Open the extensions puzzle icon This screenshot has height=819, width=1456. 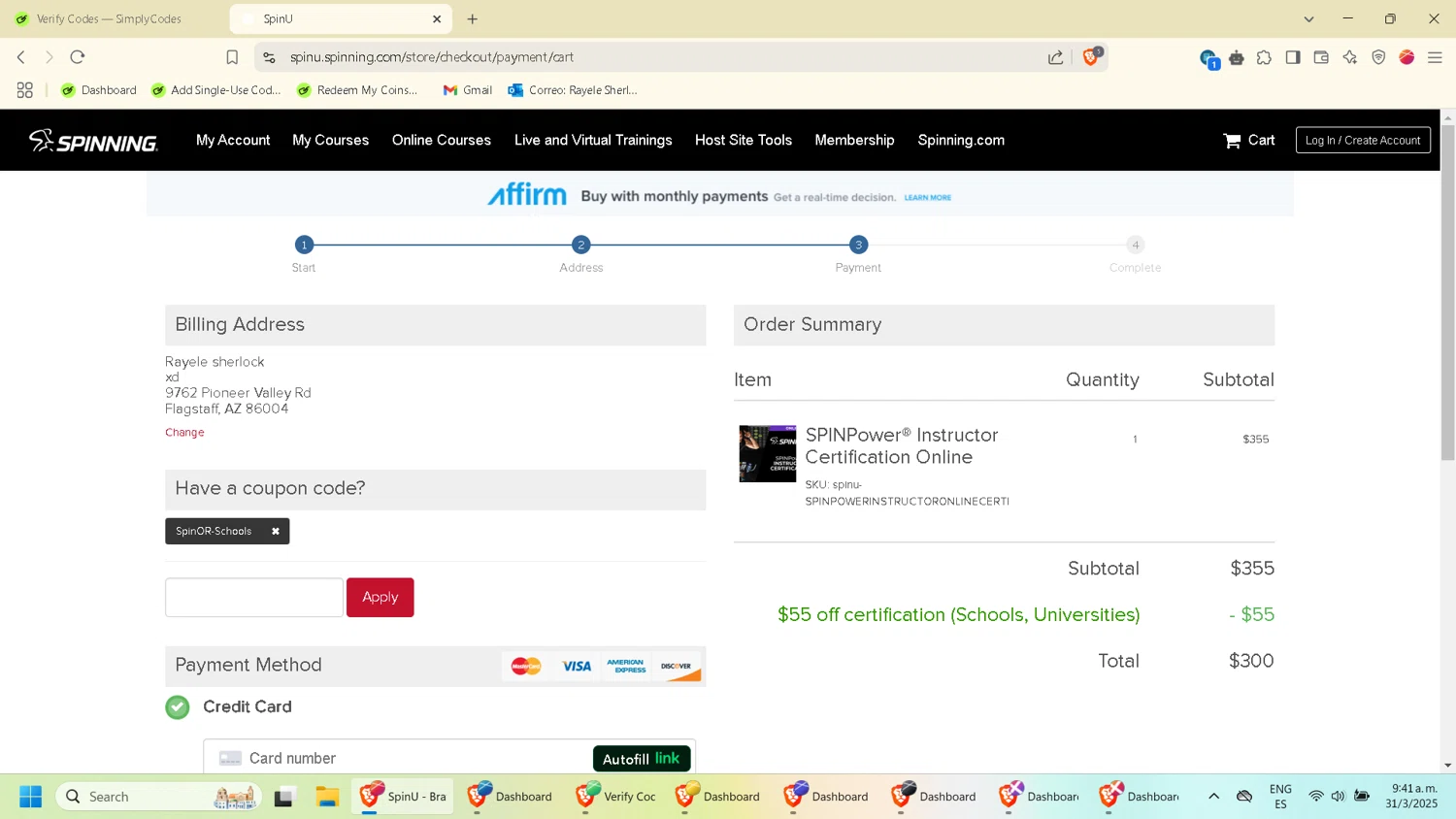(x=1264, y=57)
